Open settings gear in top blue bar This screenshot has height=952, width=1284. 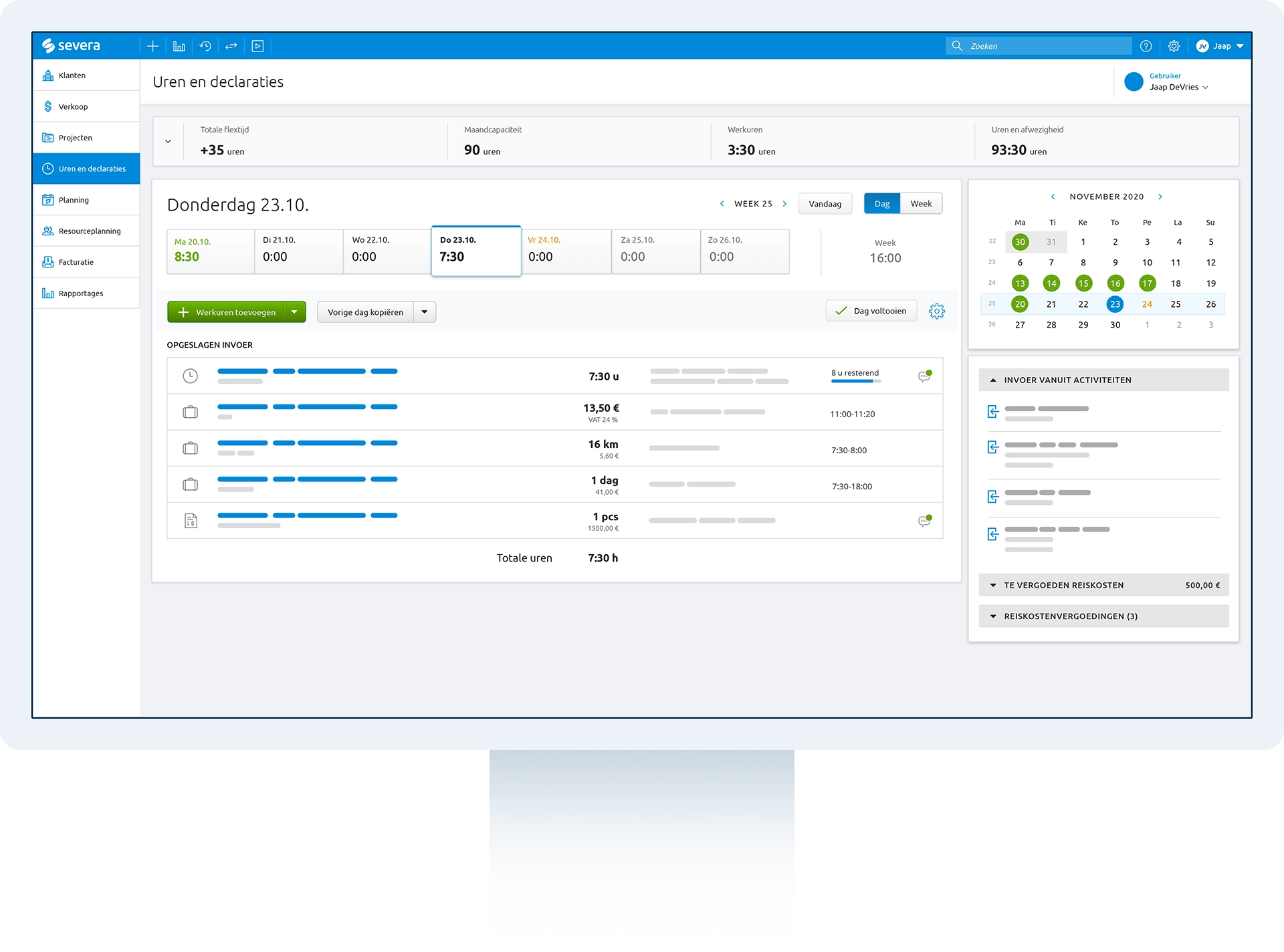pos(1174,46)
